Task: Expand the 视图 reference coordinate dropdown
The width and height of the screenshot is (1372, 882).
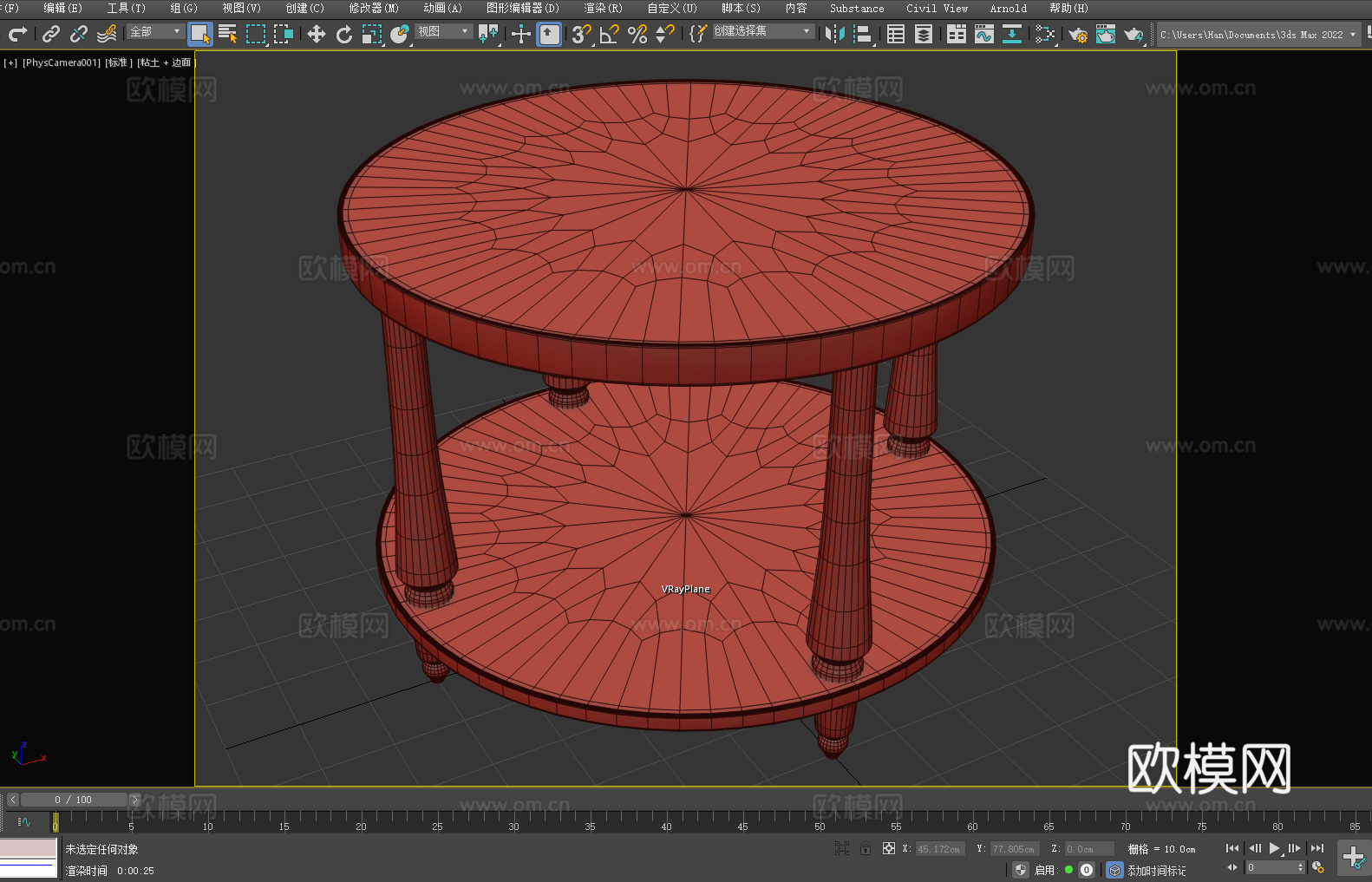Action: [443, 31]
